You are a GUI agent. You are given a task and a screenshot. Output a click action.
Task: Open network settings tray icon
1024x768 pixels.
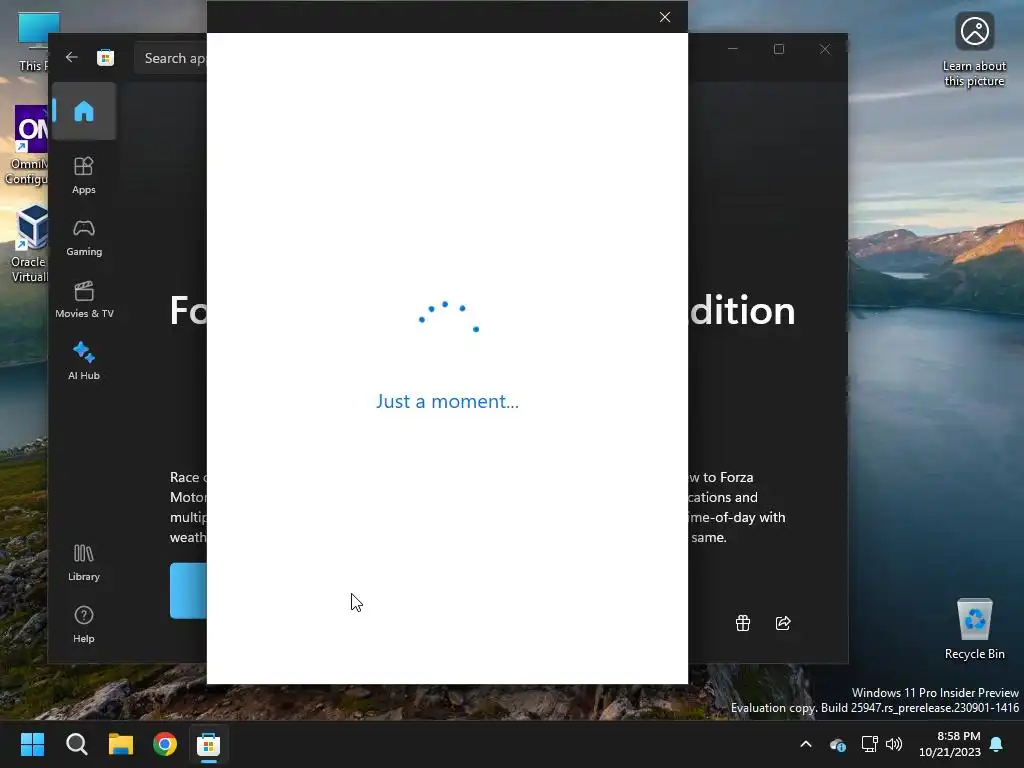click(x=869, y=744)
